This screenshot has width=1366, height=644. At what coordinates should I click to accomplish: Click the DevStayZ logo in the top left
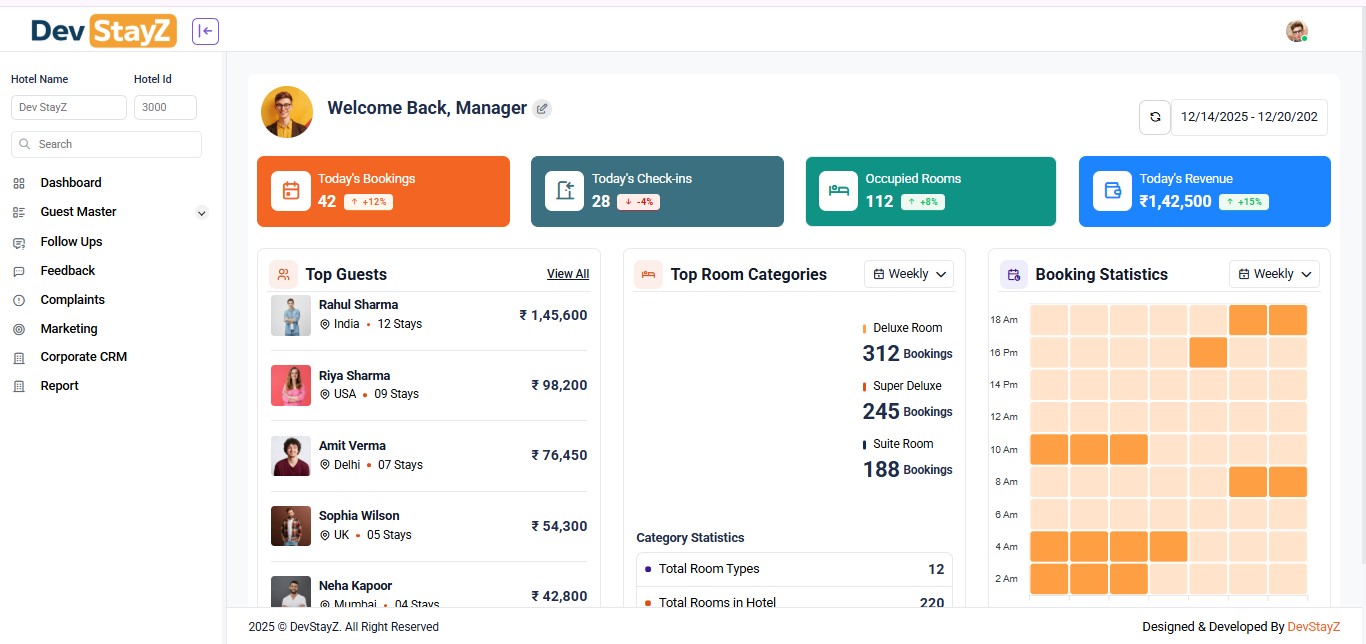(x=103, y=31)
